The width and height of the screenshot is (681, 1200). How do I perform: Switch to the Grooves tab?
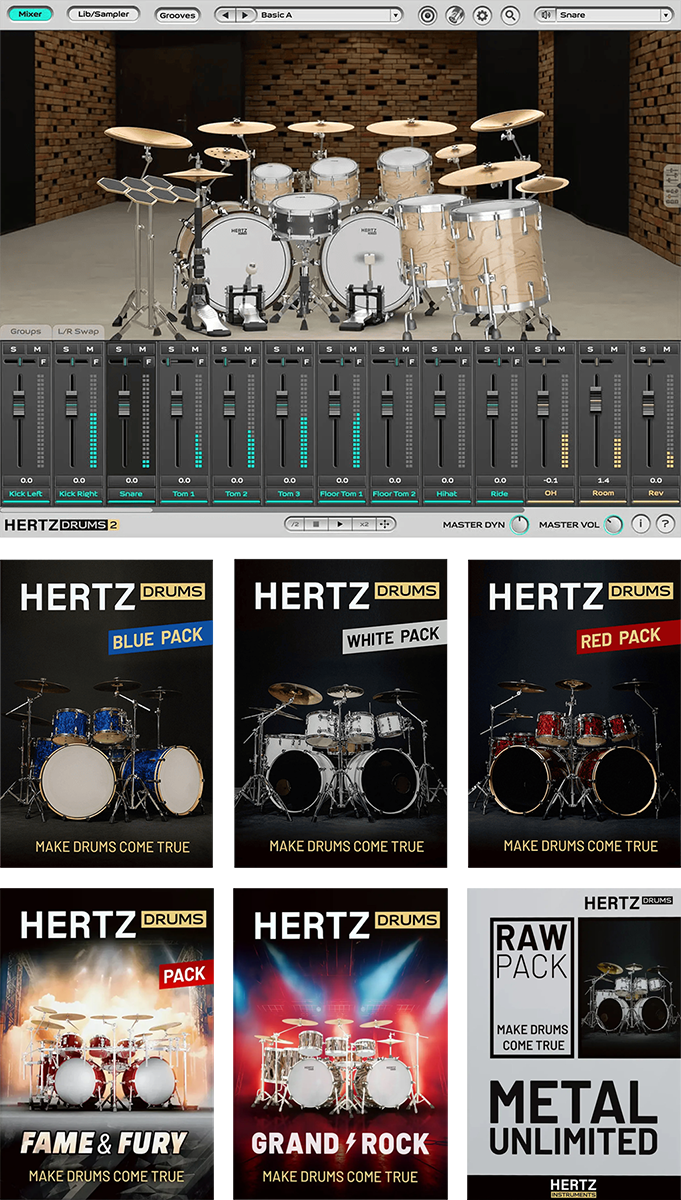tap(178, 15)
